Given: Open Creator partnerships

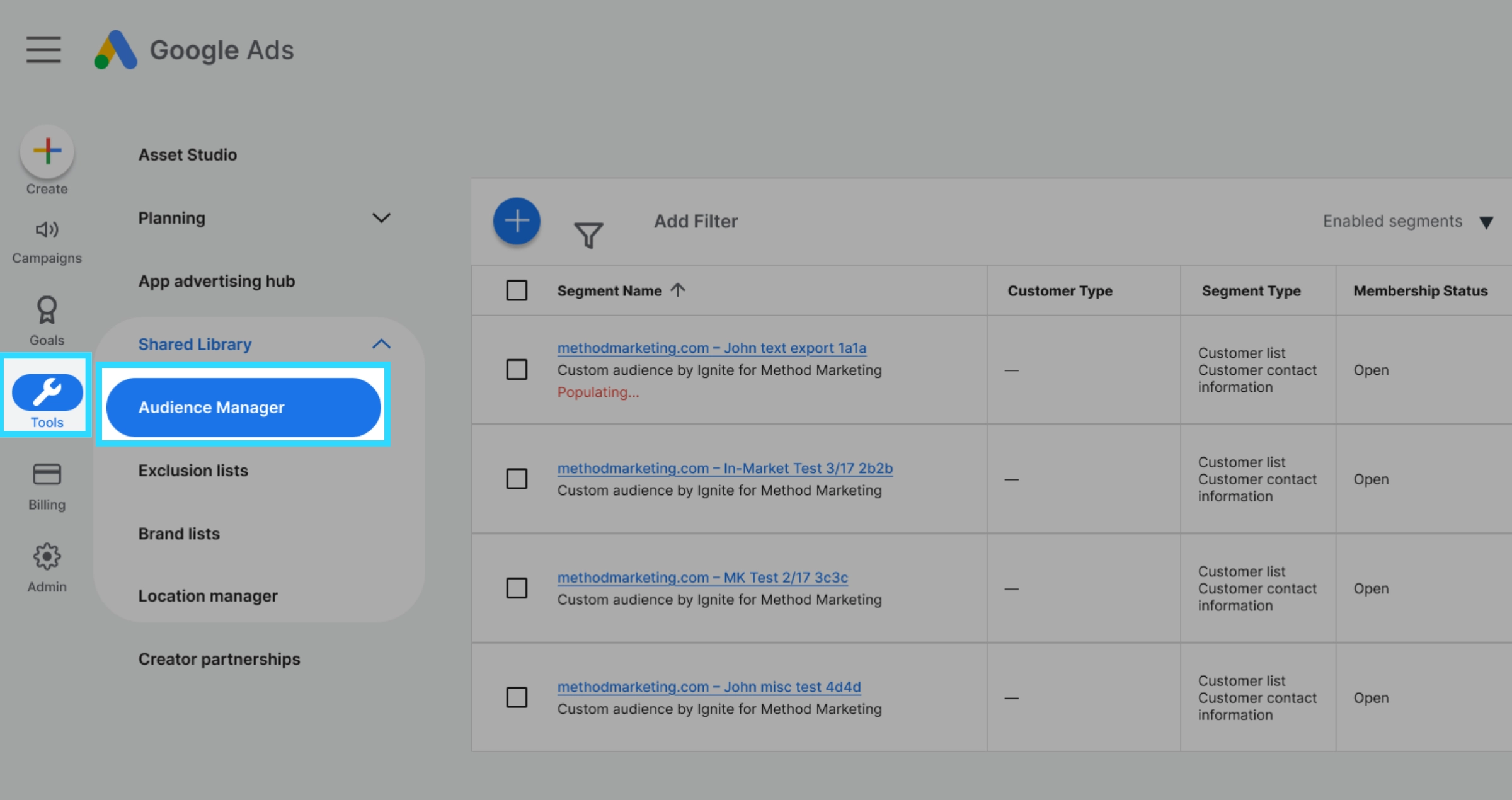Looking at the screenshot, I should 219,659.
